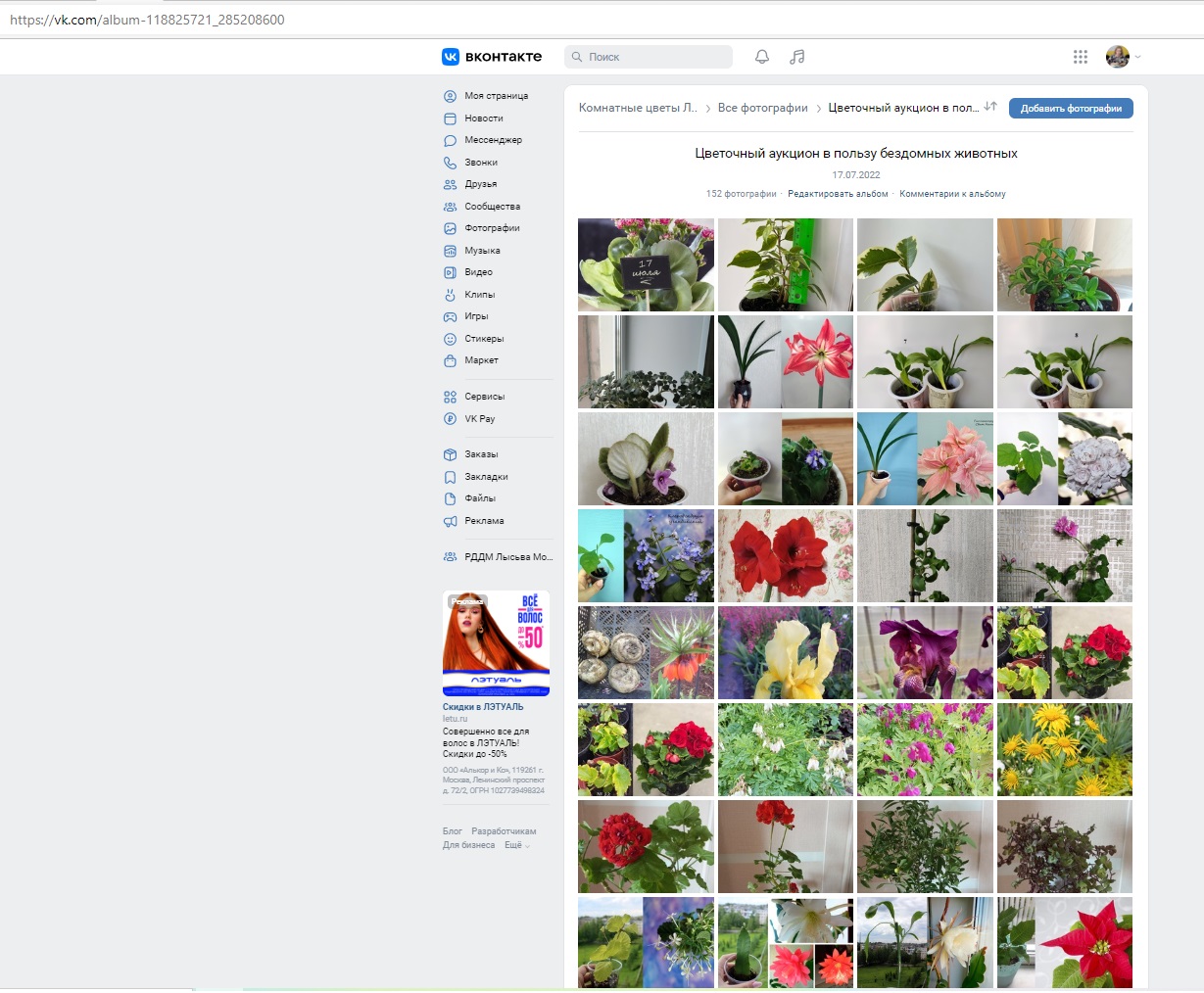Go to Комнатные цветы Л.. breadcrumb
This screenshot has height=993, width=1204.
[x=638, y=108]
